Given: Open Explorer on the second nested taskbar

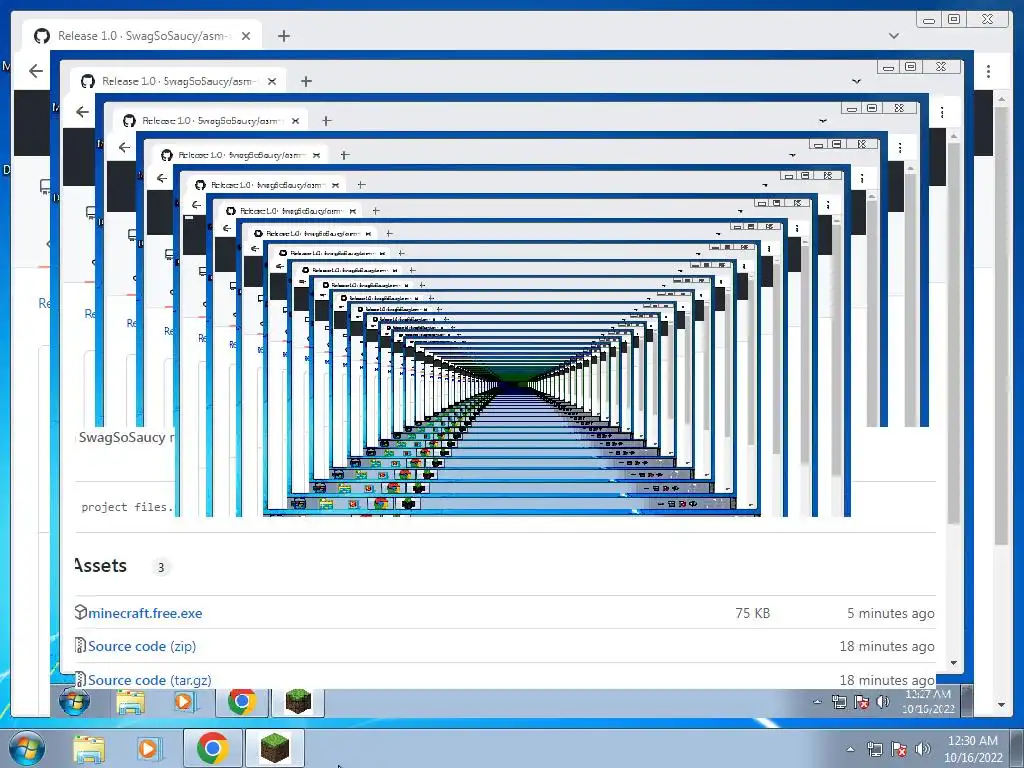Looking at the screenshot, I should [x=131, y=702].
